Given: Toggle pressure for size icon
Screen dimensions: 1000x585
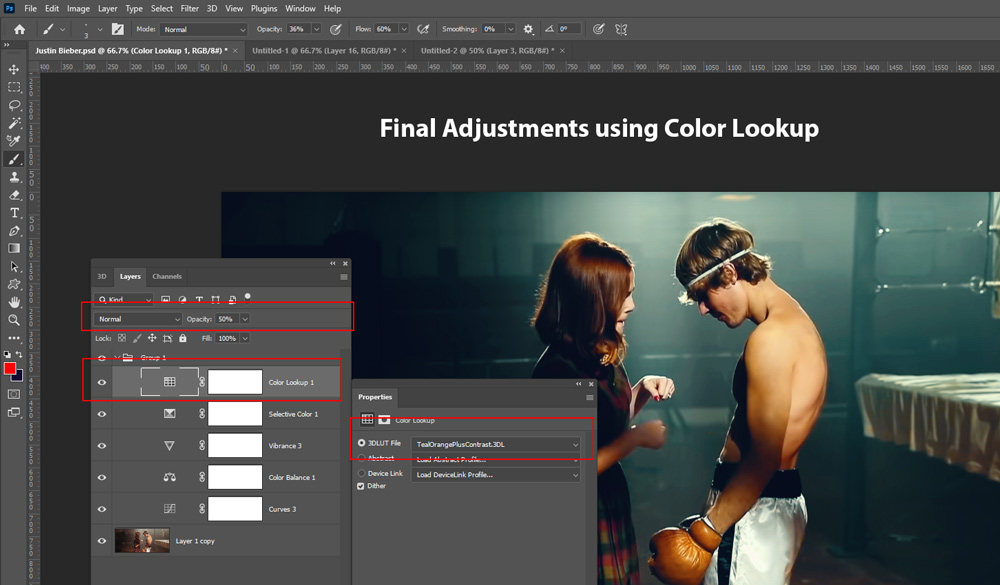Looking at the screenshot, I should pos(598,29).
